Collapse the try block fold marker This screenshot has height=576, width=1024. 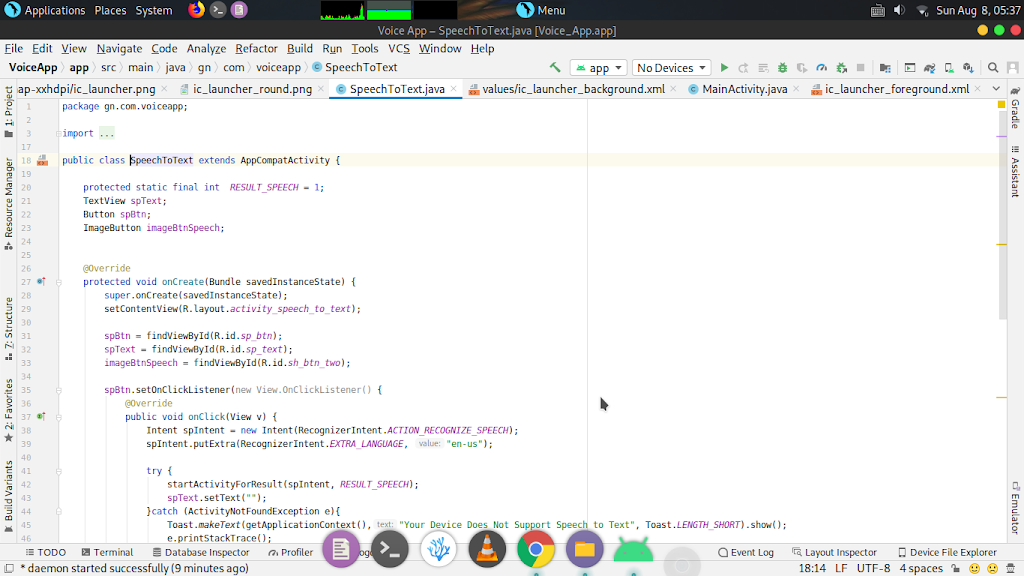(58, 471)
